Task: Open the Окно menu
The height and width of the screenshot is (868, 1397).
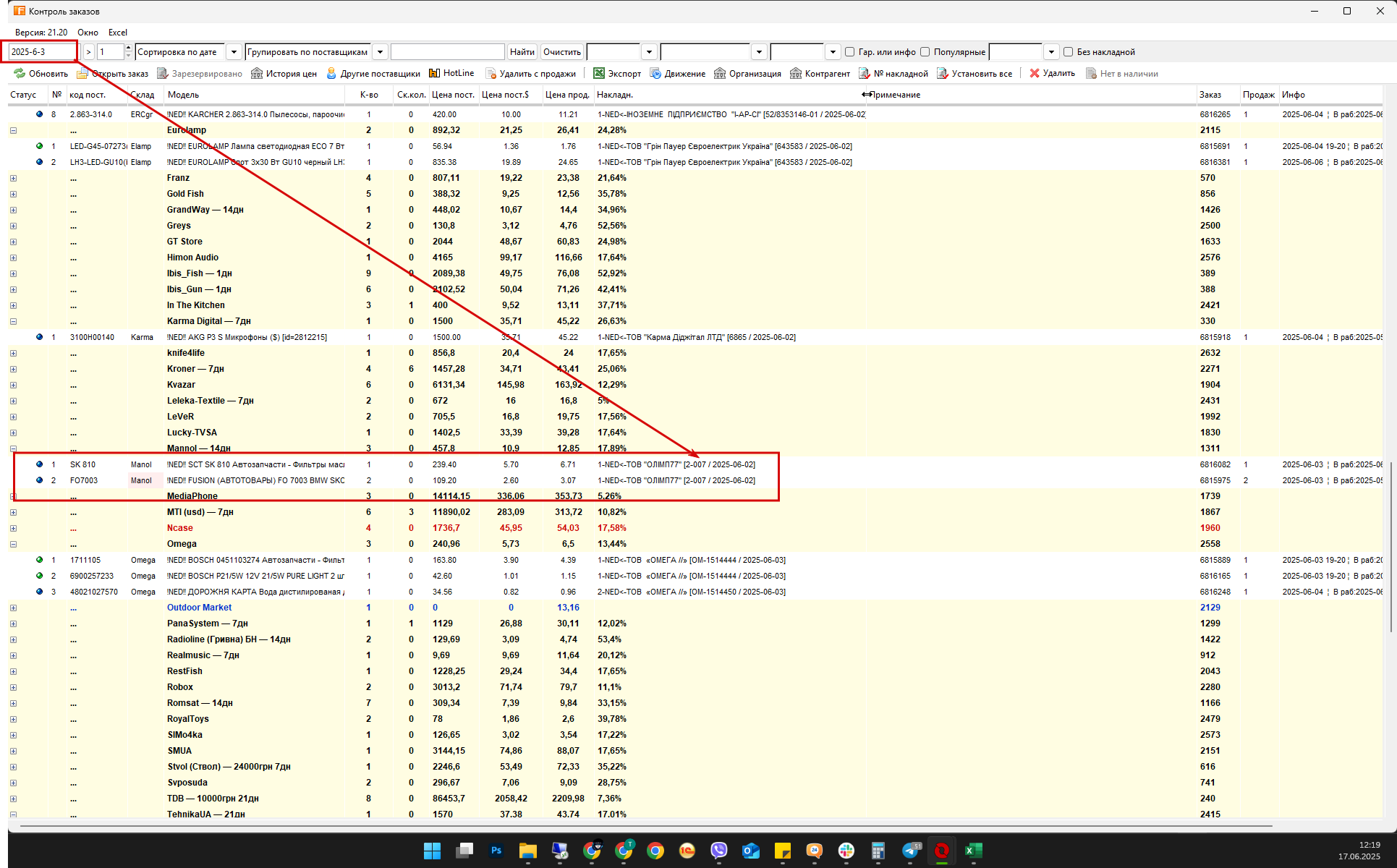Action: tap(88, 33)
